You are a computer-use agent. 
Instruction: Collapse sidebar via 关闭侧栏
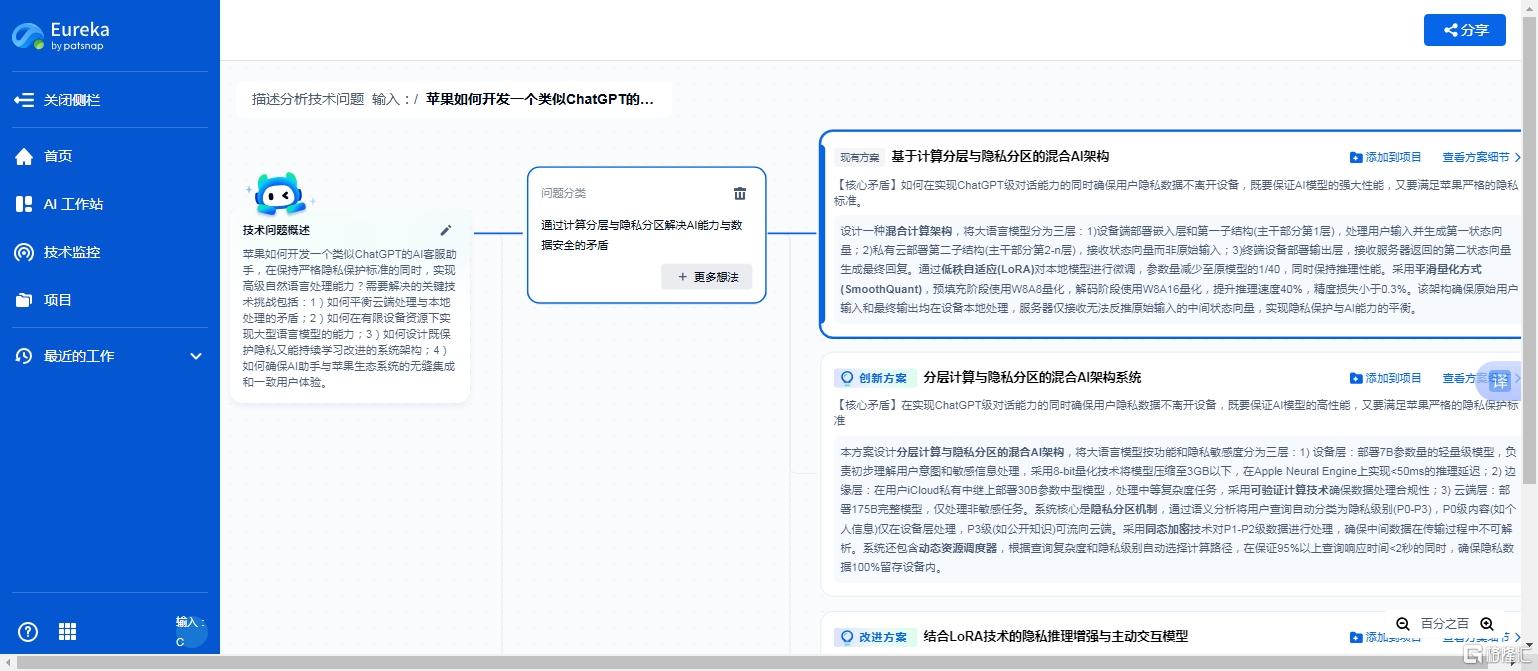(57, 100)
